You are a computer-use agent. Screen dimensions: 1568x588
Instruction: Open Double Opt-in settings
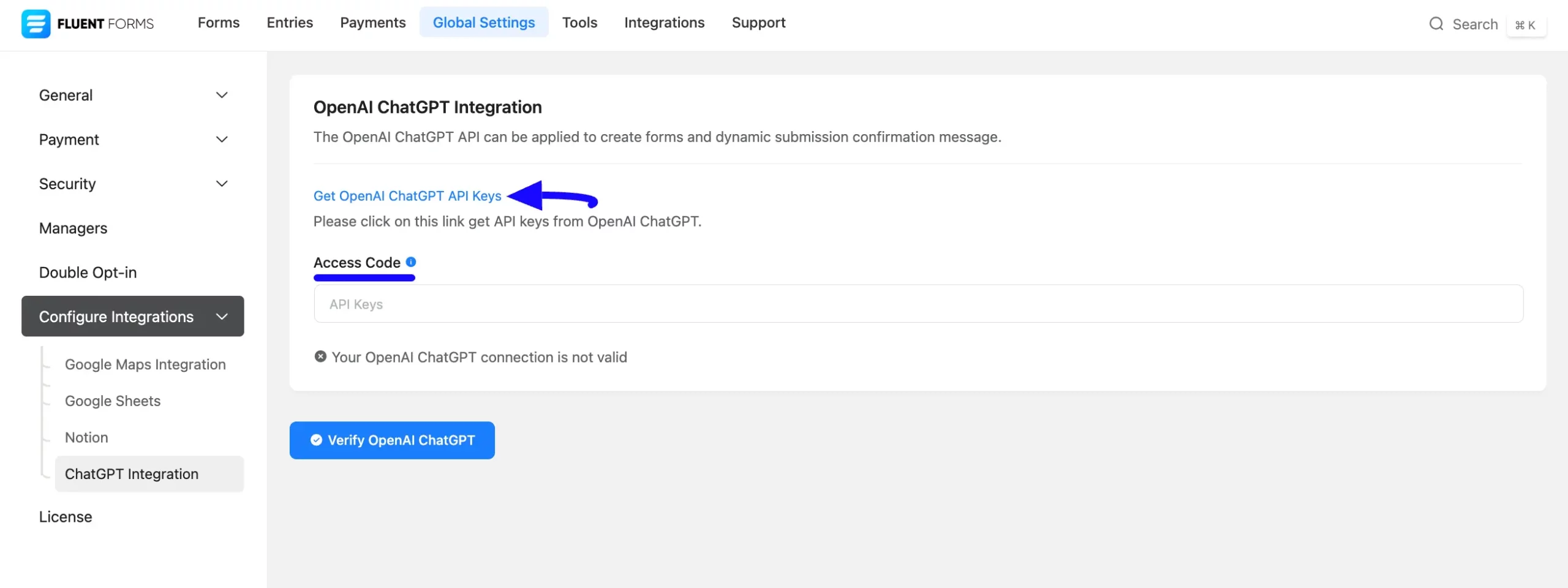(x=88, y=273)
